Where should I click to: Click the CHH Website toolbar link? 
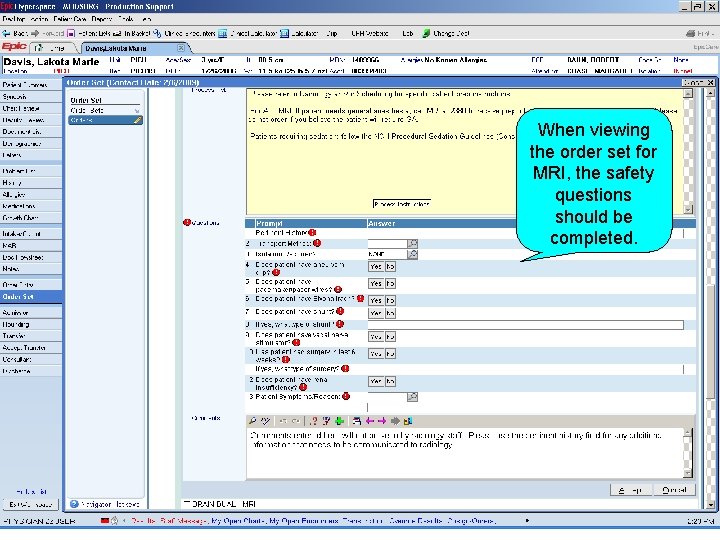pos(370,33)
